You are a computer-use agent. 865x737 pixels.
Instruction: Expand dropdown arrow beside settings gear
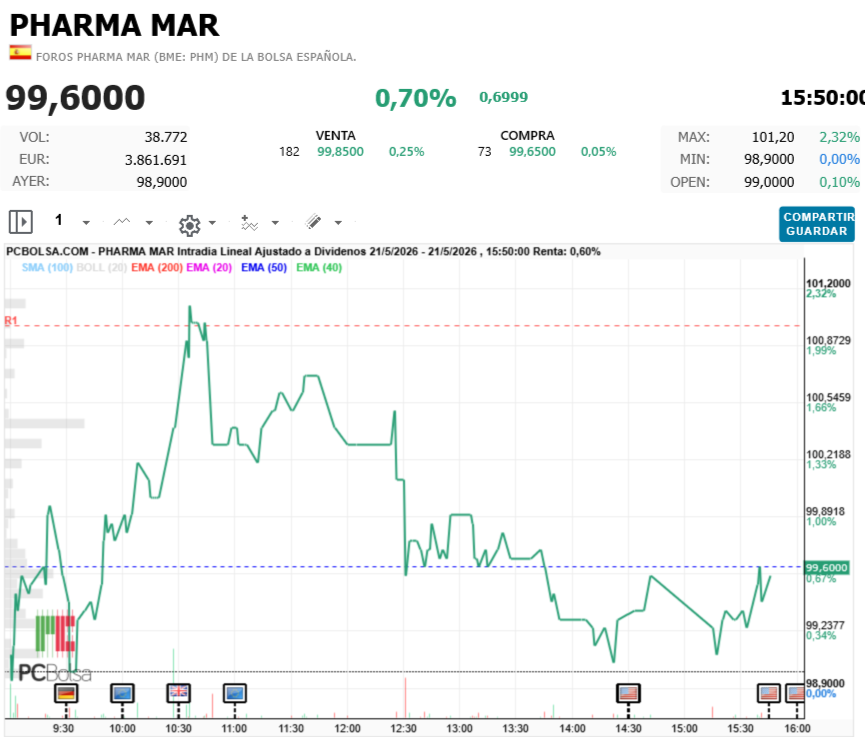coord(212,223)
